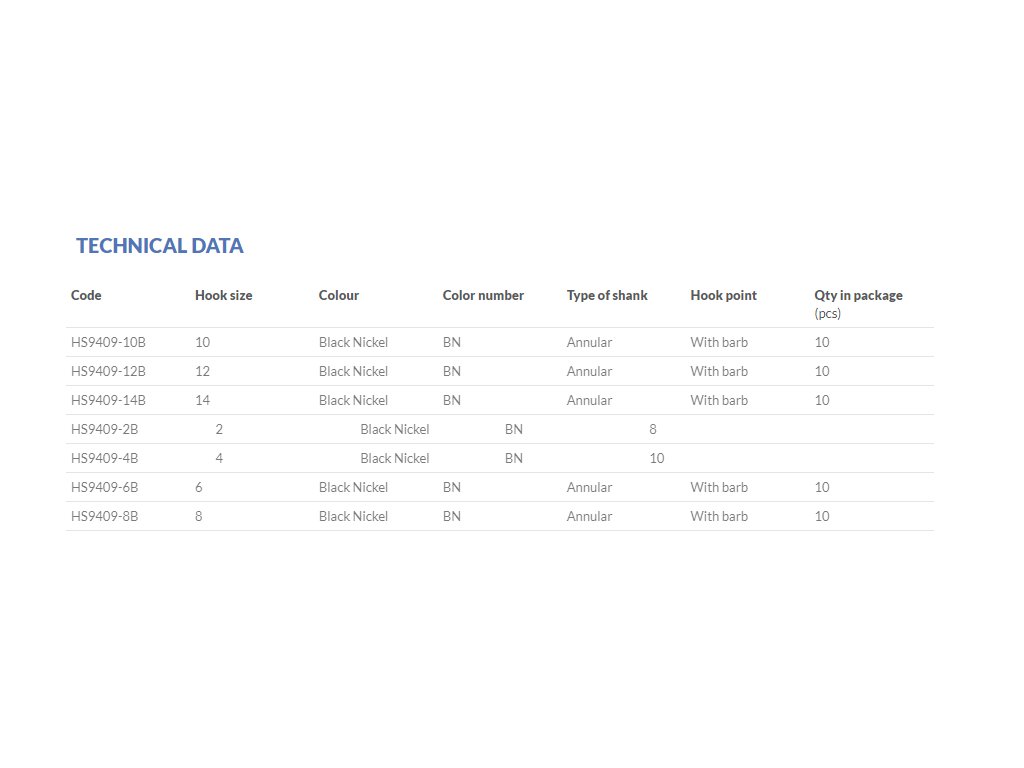The height and width of the screenshot is (768, 1024).
Task: Click Annular in the HS9409-8B row
Action: click(589, 516)
